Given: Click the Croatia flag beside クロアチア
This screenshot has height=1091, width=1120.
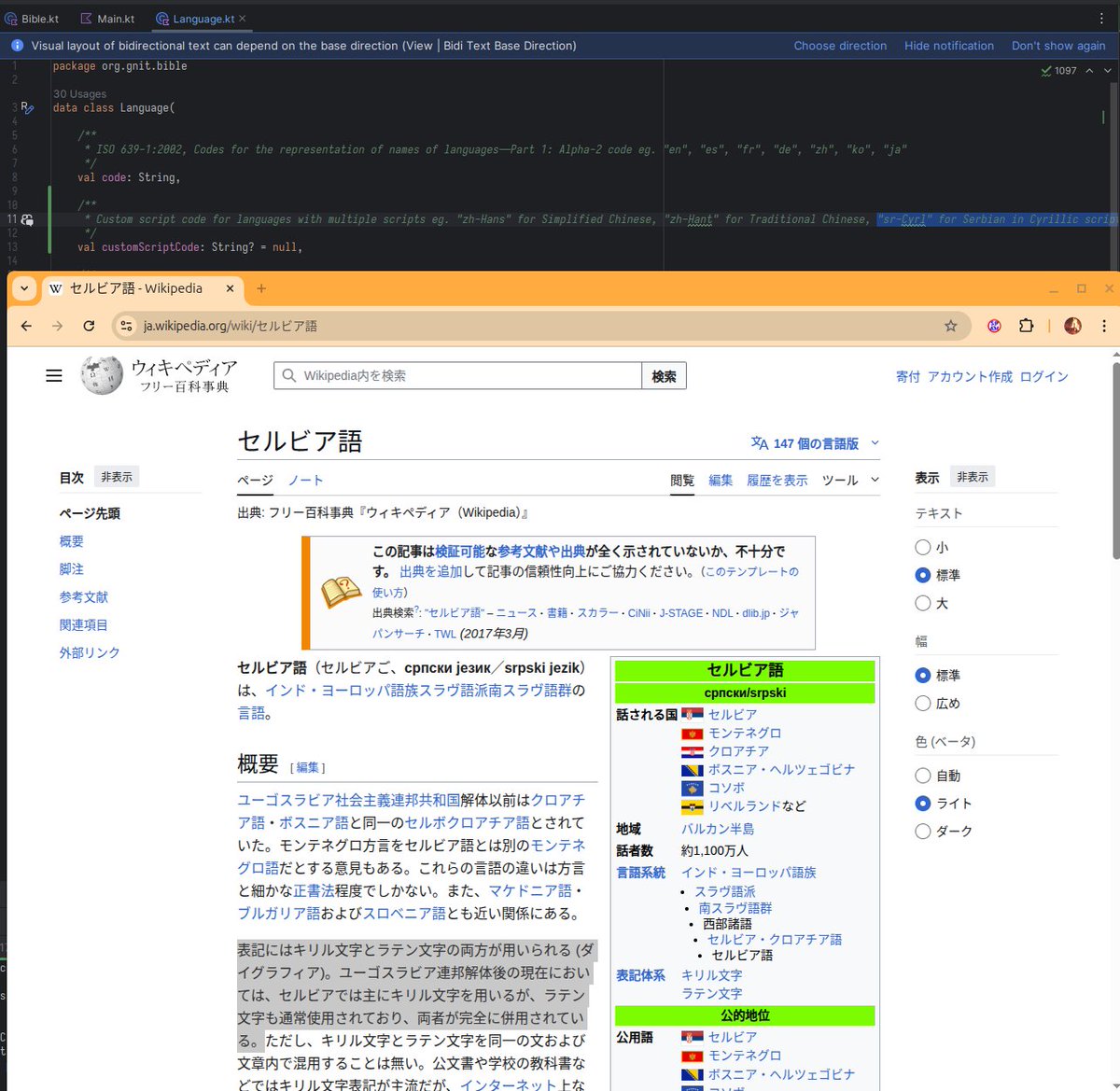Looking at the screenshot, I should pos(692,751).
